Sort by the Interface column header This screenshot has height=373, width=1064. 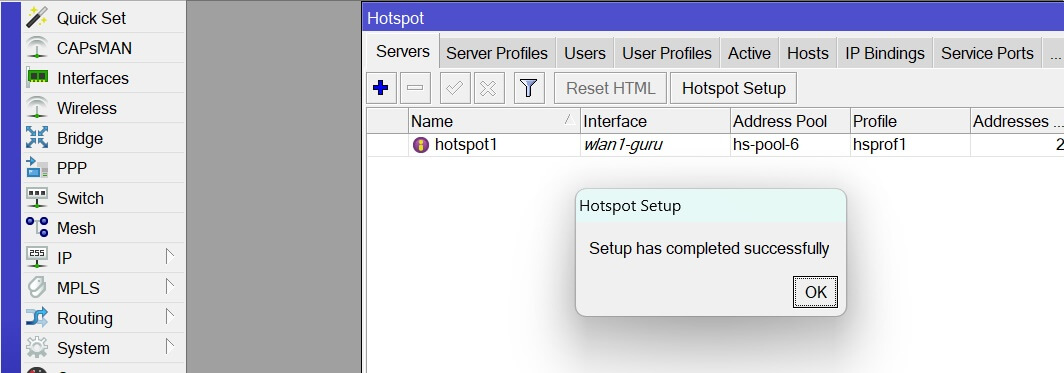pyautogui.click(x=656, y=121)
